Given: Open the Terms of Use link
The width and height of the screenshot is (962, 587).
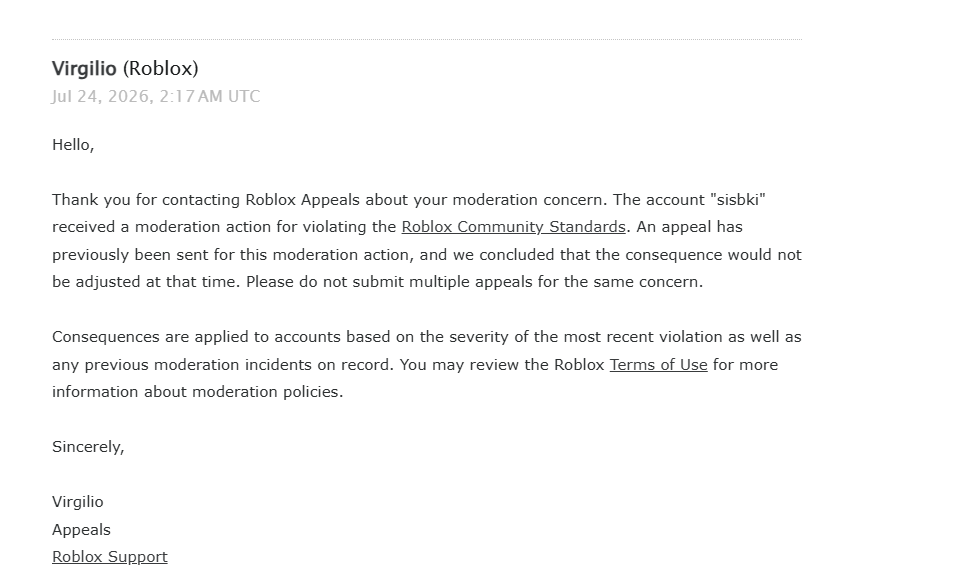Looking at the screenshot, I should pyautogui.click(x=658, y=365).
